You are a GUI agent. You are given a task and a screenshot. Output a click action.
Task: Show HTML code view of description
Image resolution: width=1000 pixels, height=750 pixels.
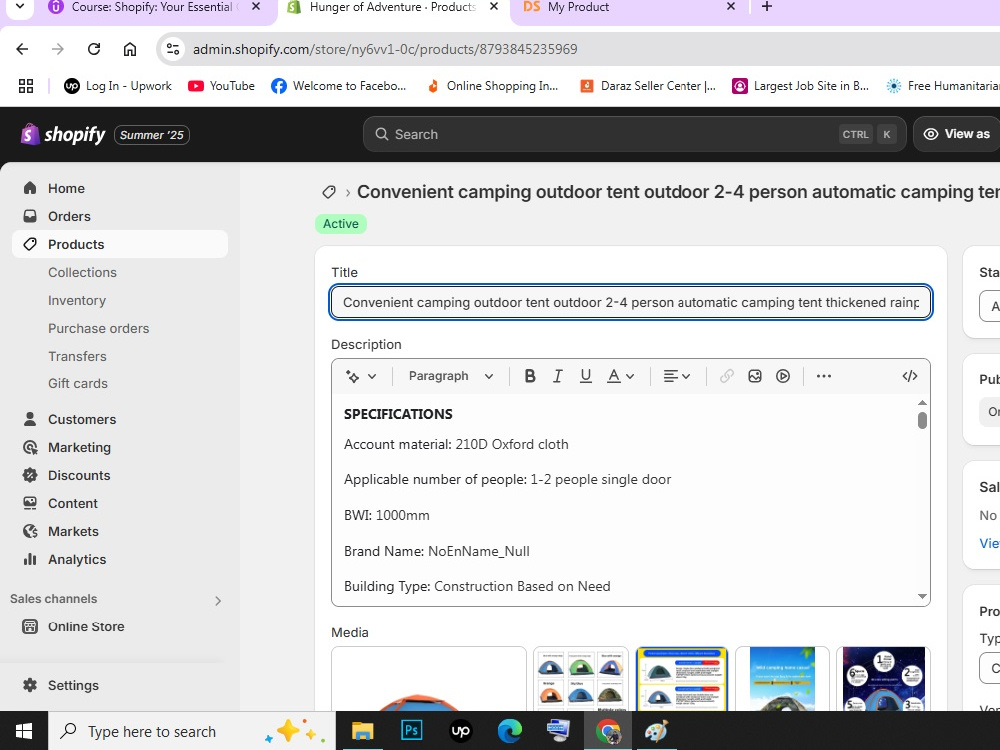coord(909,376)
